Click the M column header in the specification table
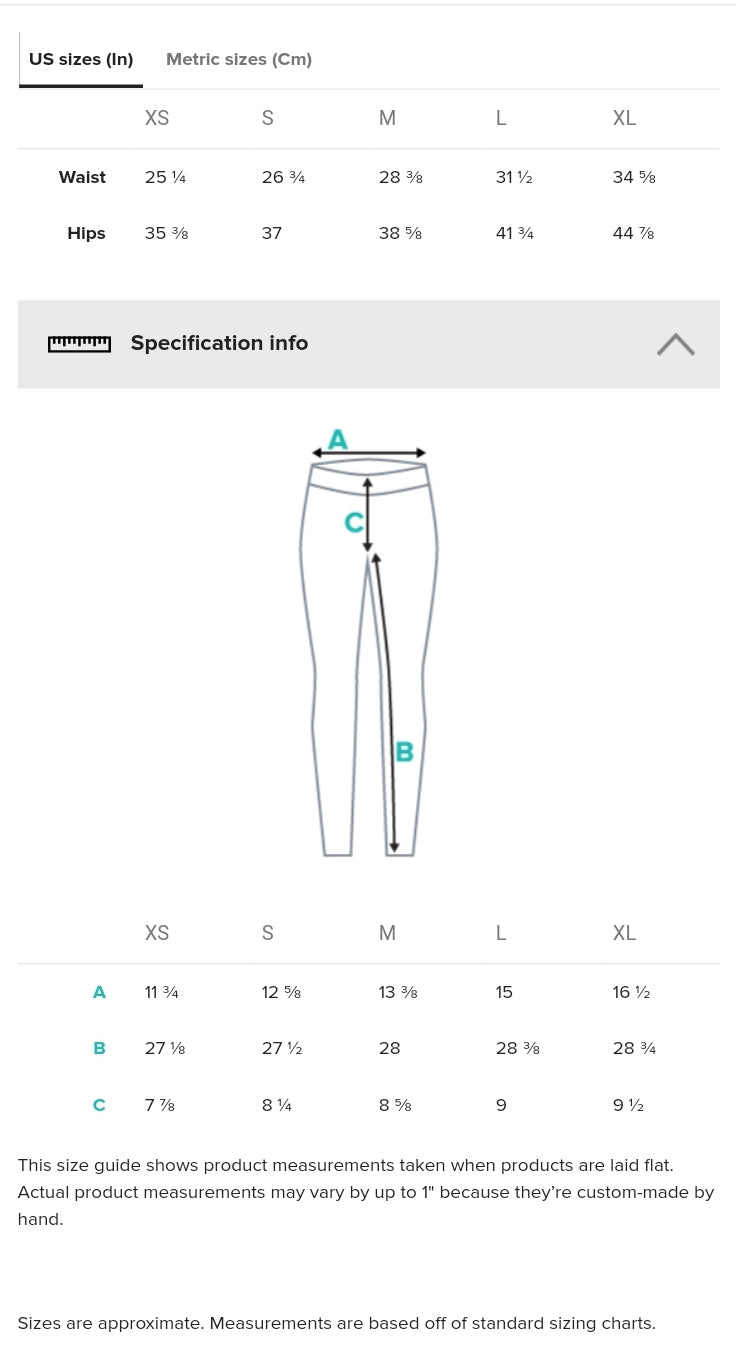 click(387, 933)
